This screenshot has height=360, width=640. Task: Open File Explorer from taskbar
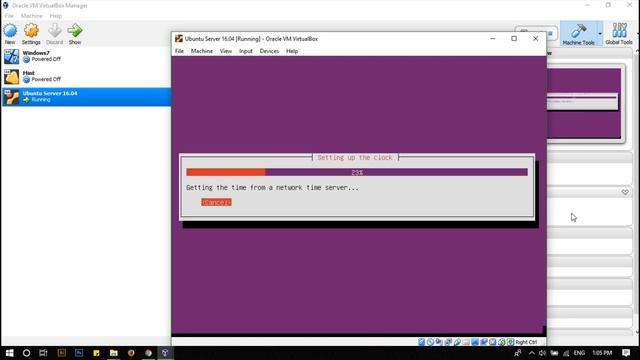click(113, 353)
